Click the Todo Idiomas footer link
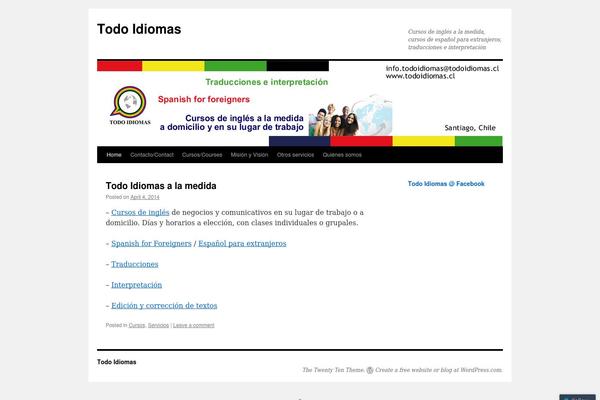The height and width of the screenshot is (400, 600). [x=117, y=362]
